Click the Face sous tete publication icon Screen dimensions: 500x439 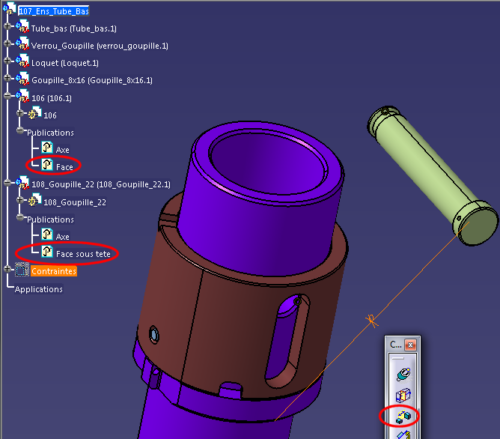(x=47, y=252)
